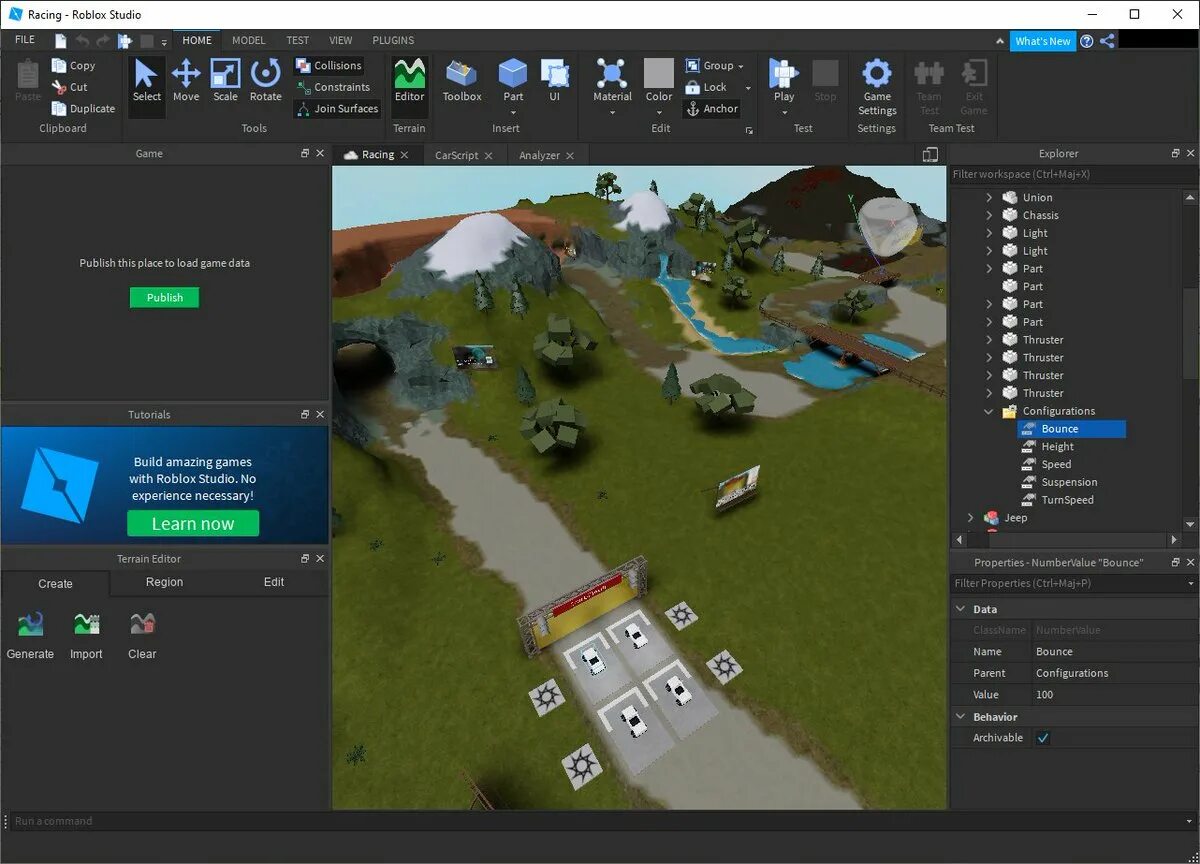1200x864 pixels.
Task: Open the CarScript document tab
Action: [x=457, y=155]
